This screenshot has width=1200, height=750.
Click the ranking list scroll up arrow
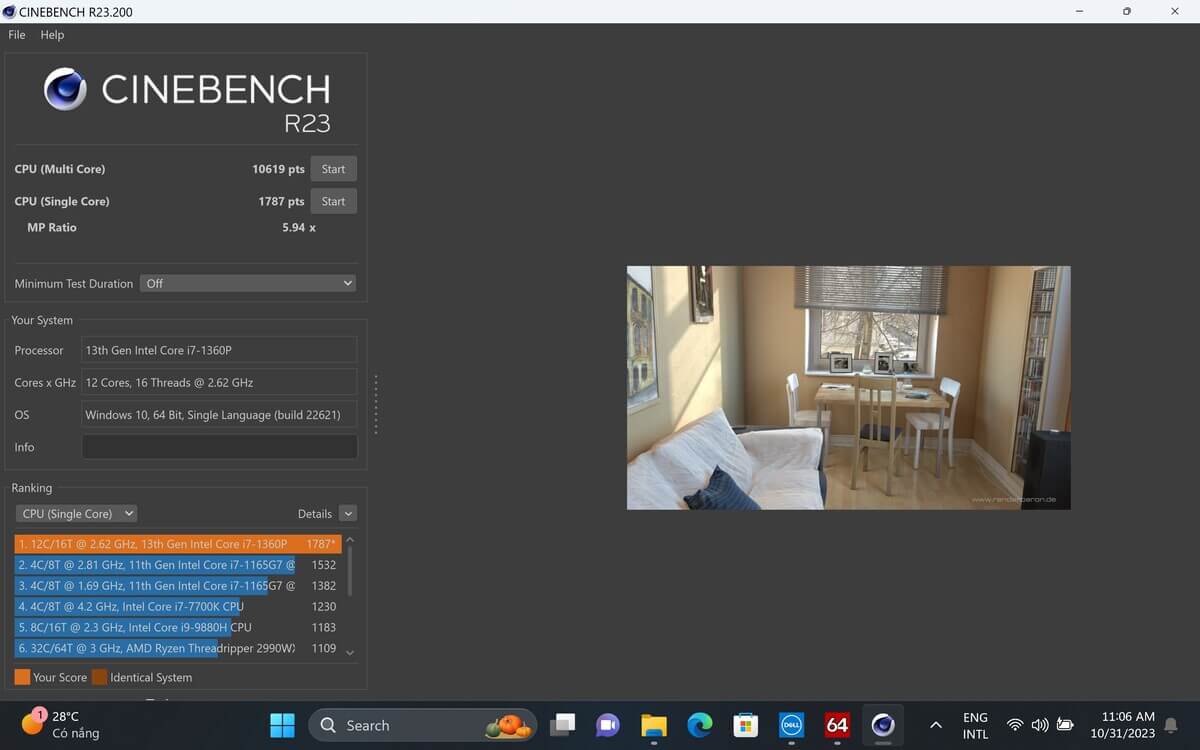click(x=350, y=540)
